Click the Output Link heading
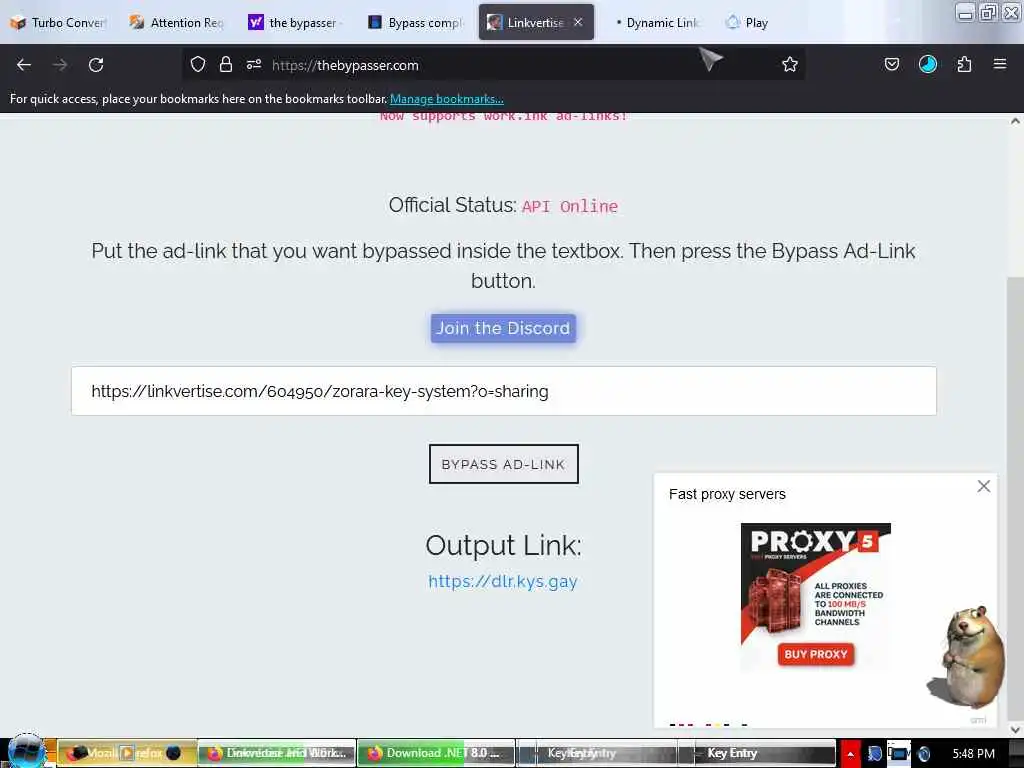This screenshot has width=1024, height=768. point(503,545)
